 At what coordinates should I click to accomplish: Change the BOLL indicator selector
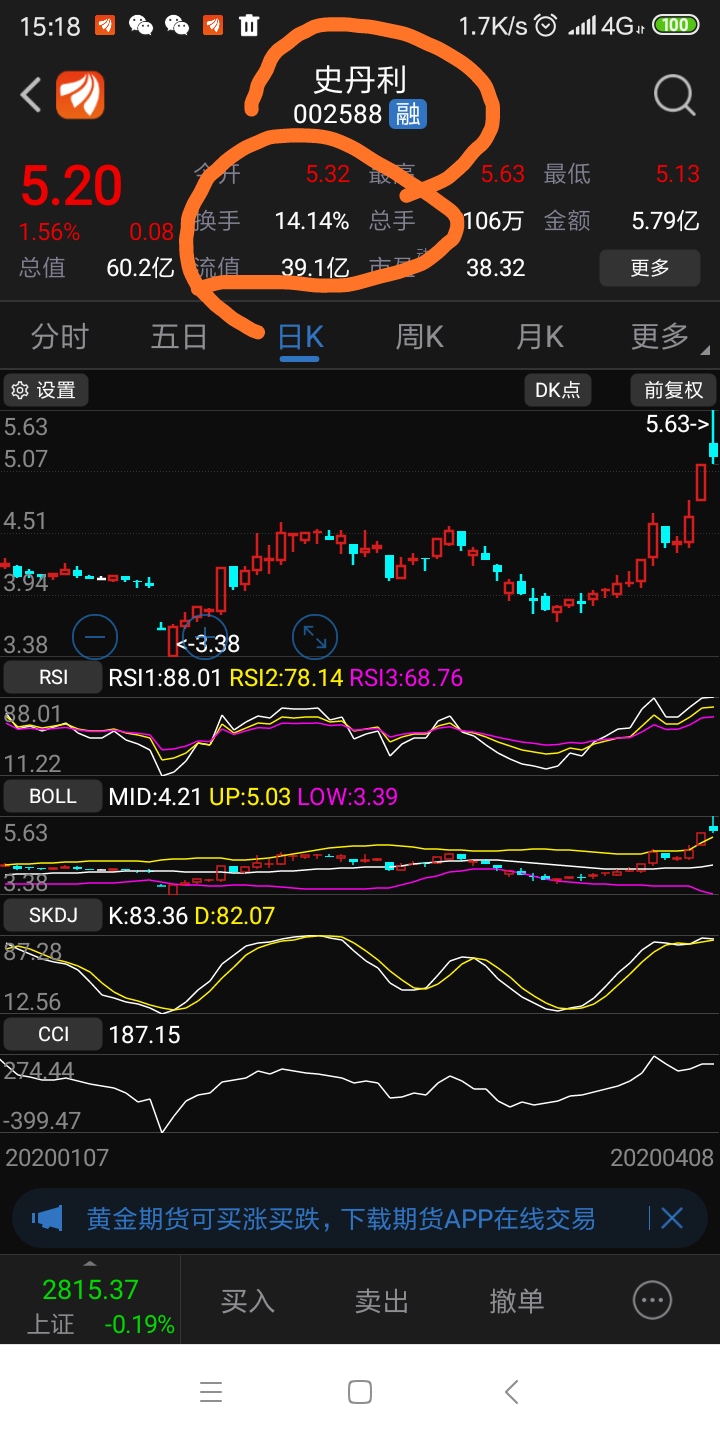(x=53, y=797)
